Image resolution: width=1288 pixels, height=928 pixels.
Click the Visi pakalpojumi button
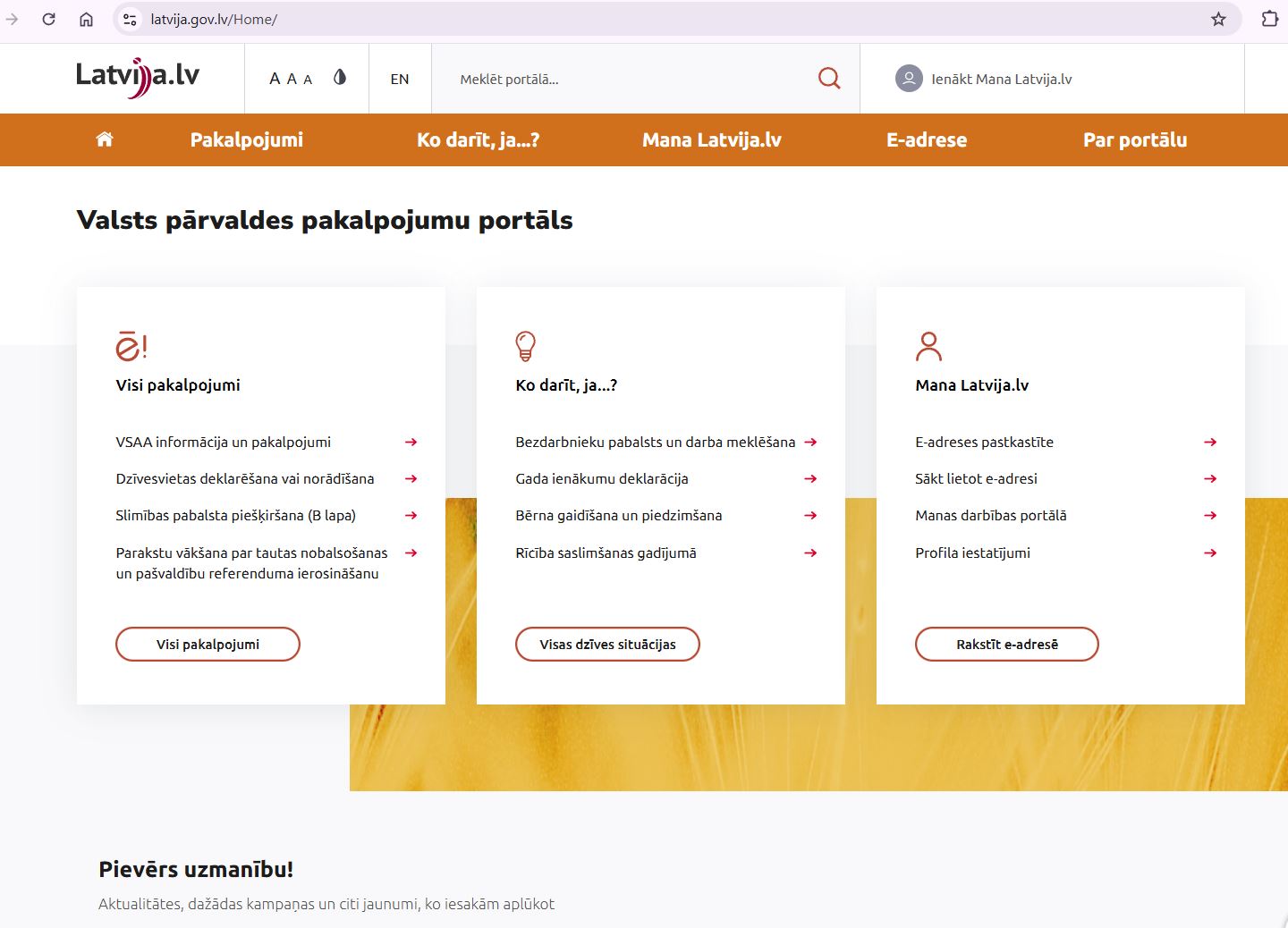(x=208, y=644)
